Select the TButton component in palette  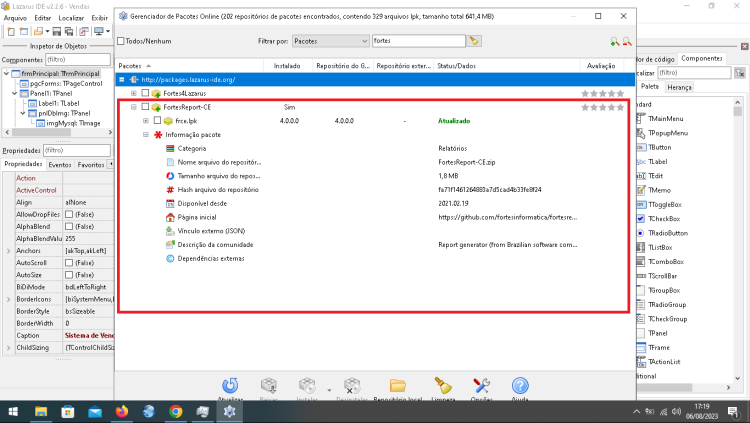pos(660,147)
